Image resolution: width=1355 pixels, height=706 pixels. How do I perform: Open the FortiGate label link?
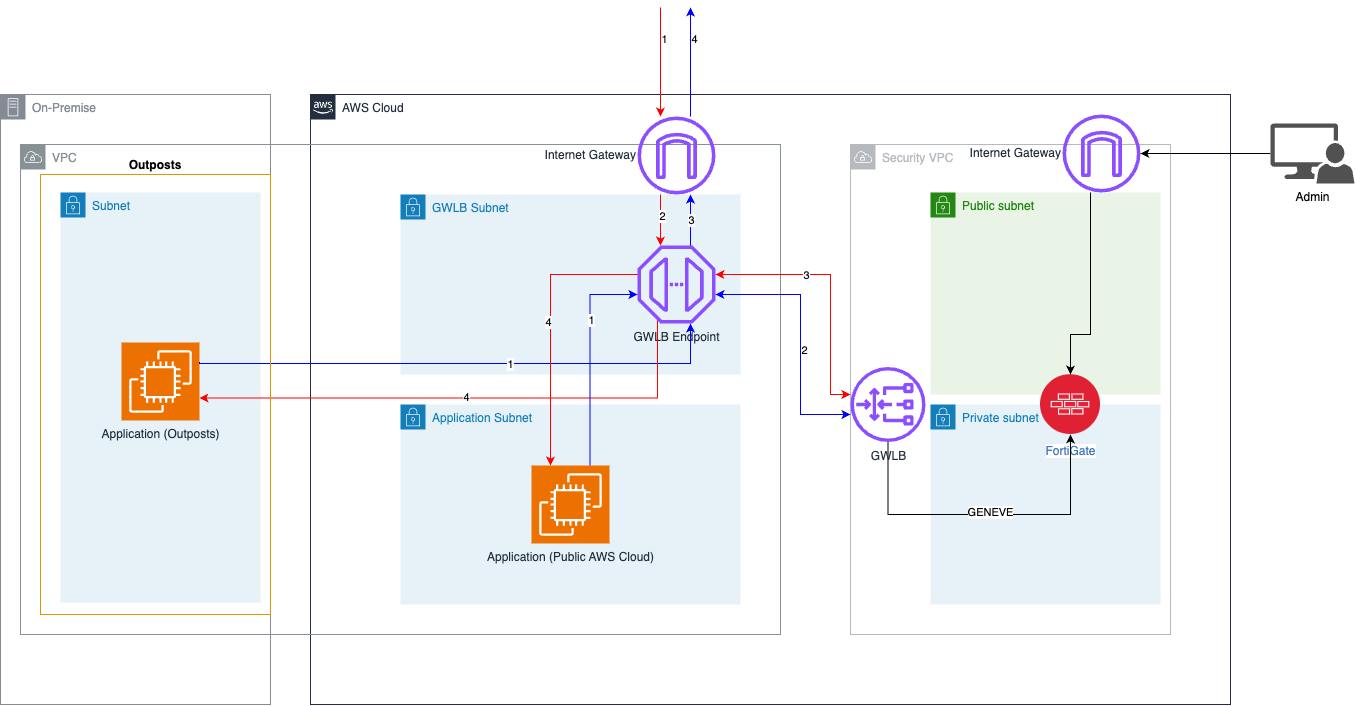(x=1070, y=451)
